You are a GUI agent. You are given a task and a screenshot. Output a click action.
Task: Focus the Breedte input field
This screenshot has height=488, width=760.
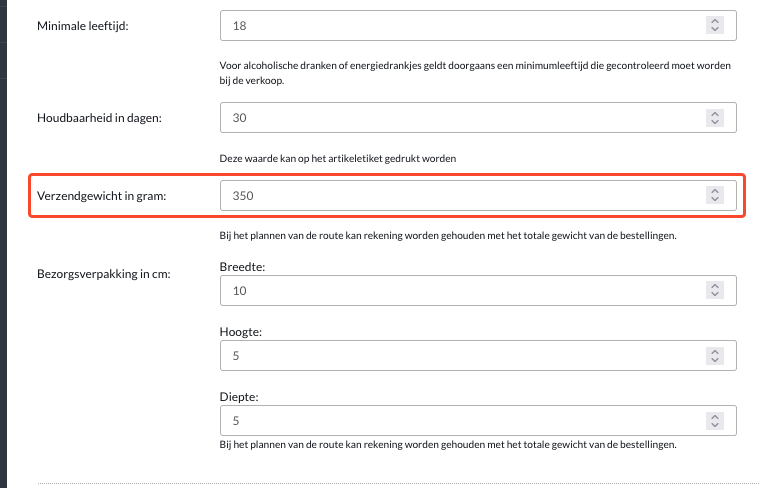coord(478,290)
